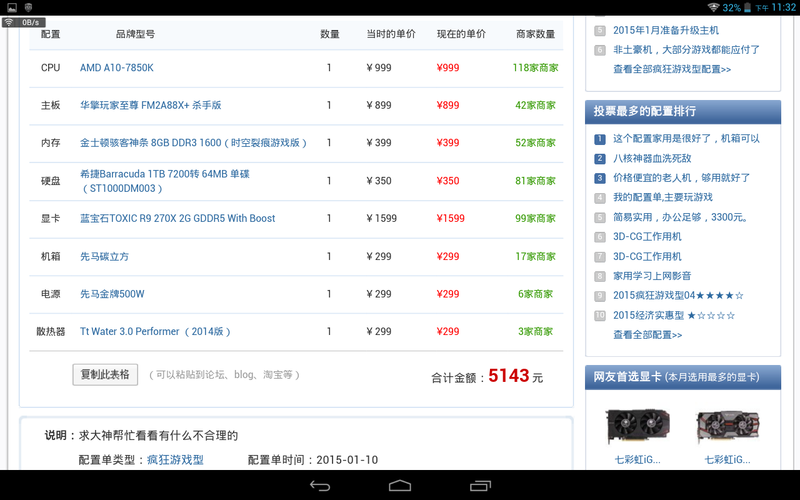Tap the Wi-Fi status icon in status bar
The height and width of the screenshot is (500, 800).
coord(713,7)
